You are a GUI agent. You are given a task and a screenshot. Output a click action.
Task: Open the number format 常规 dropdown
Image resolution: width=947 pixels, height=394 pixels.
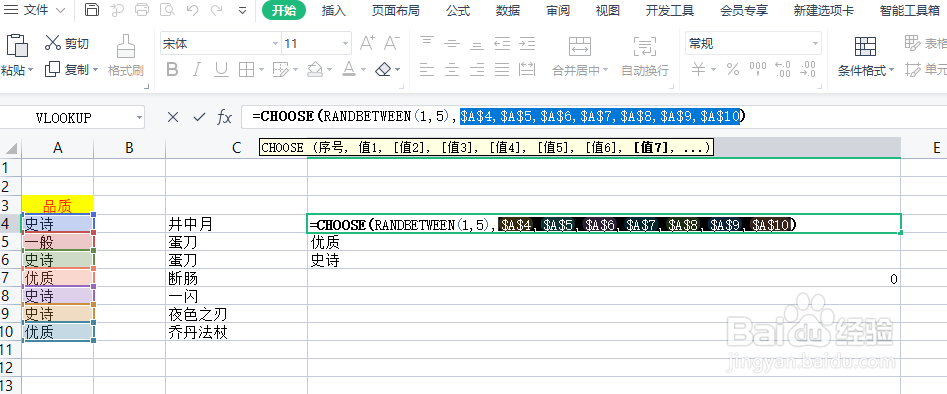pos(816,44)
